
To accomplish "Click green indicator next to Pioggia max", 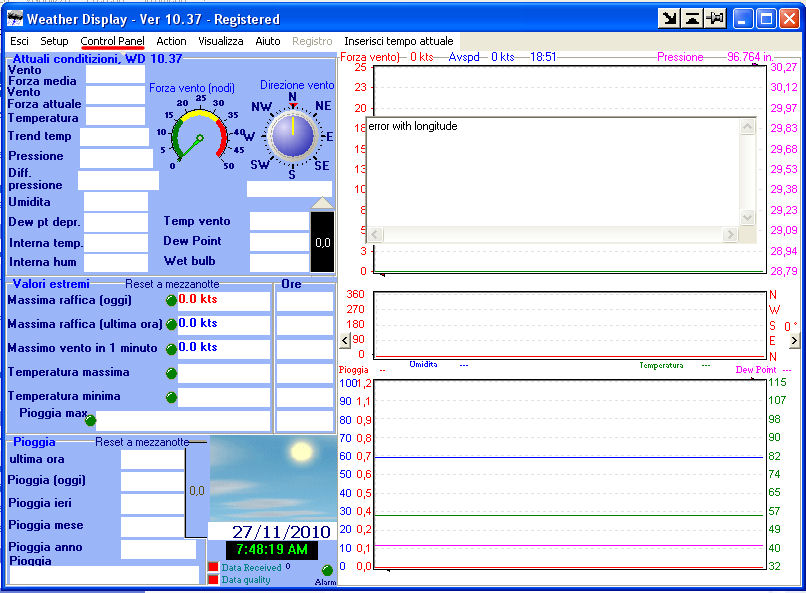I will pyautogui.click(x=90, y=421).
